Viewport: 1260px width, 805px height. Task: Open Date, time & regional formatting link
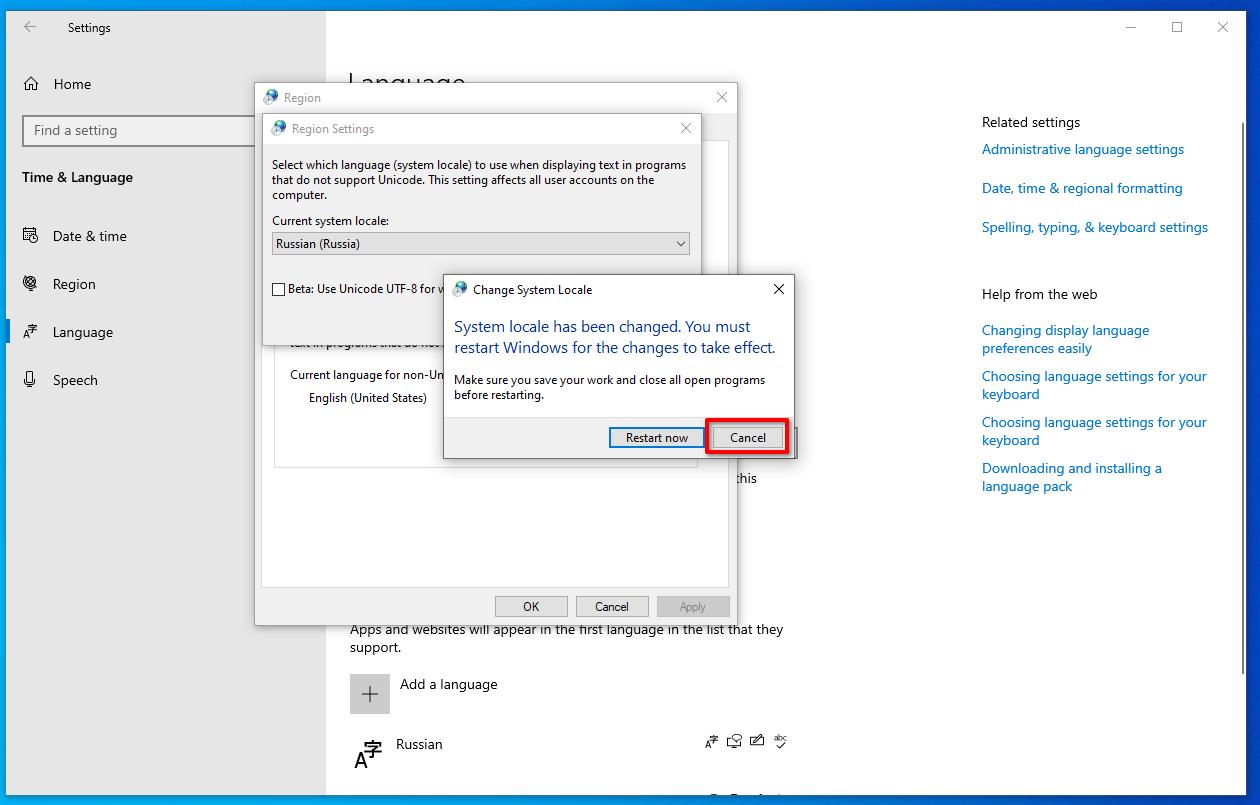(x=1082, y=188)
